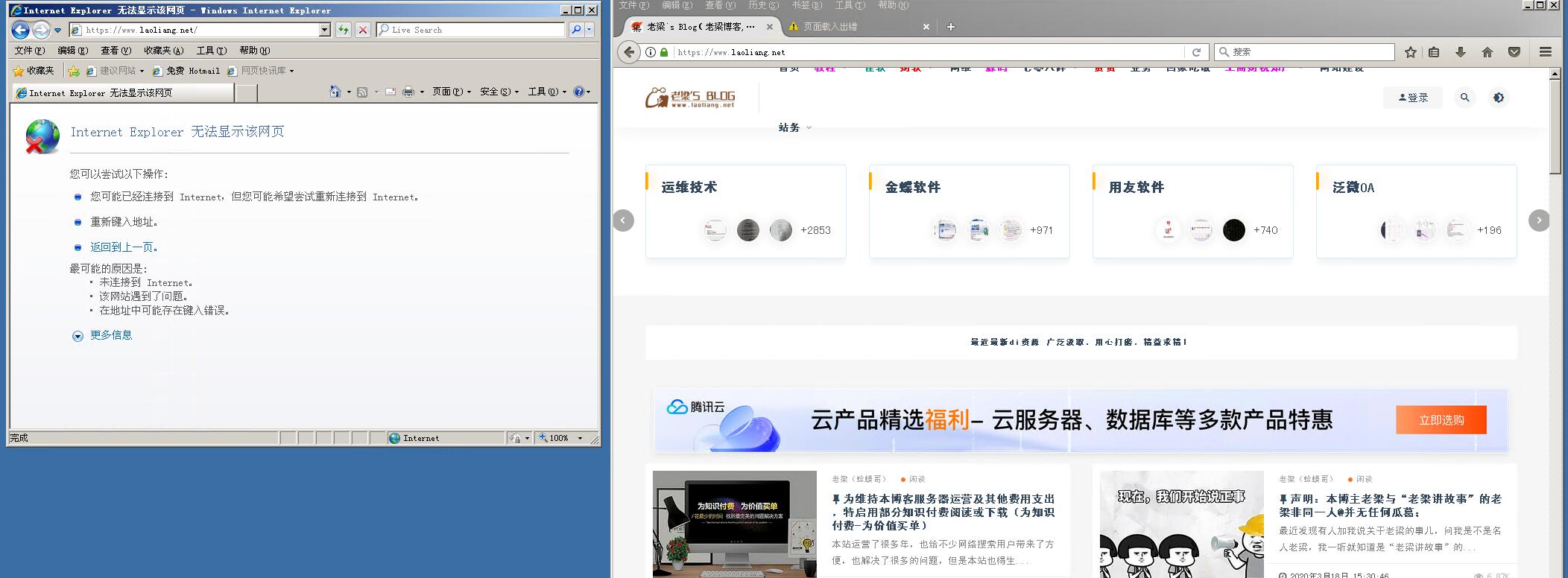
Task: Click the blog search magnifier icon
Action: point(1464,98)
